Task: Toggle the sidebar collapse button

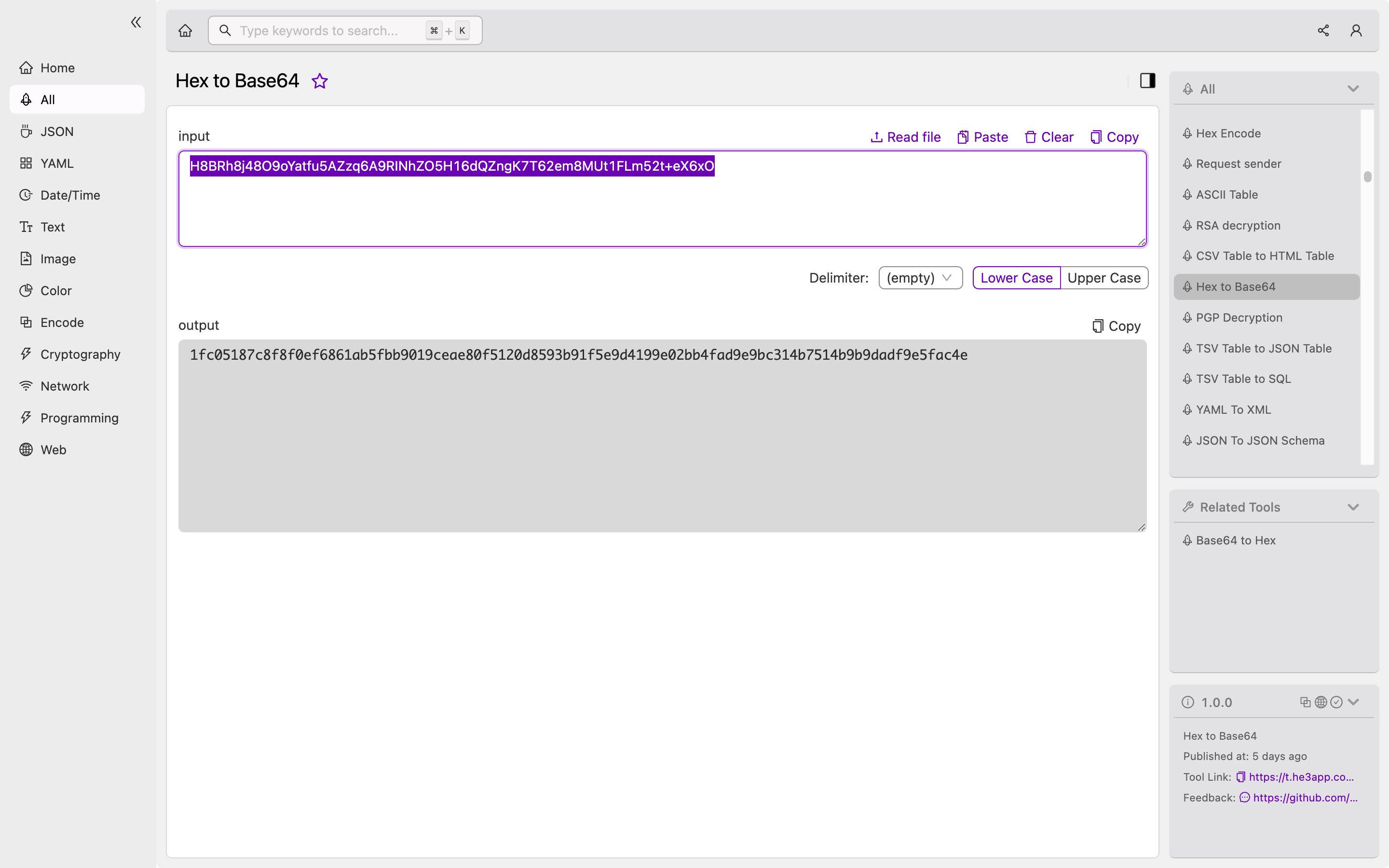Action: tap(136, 22)
